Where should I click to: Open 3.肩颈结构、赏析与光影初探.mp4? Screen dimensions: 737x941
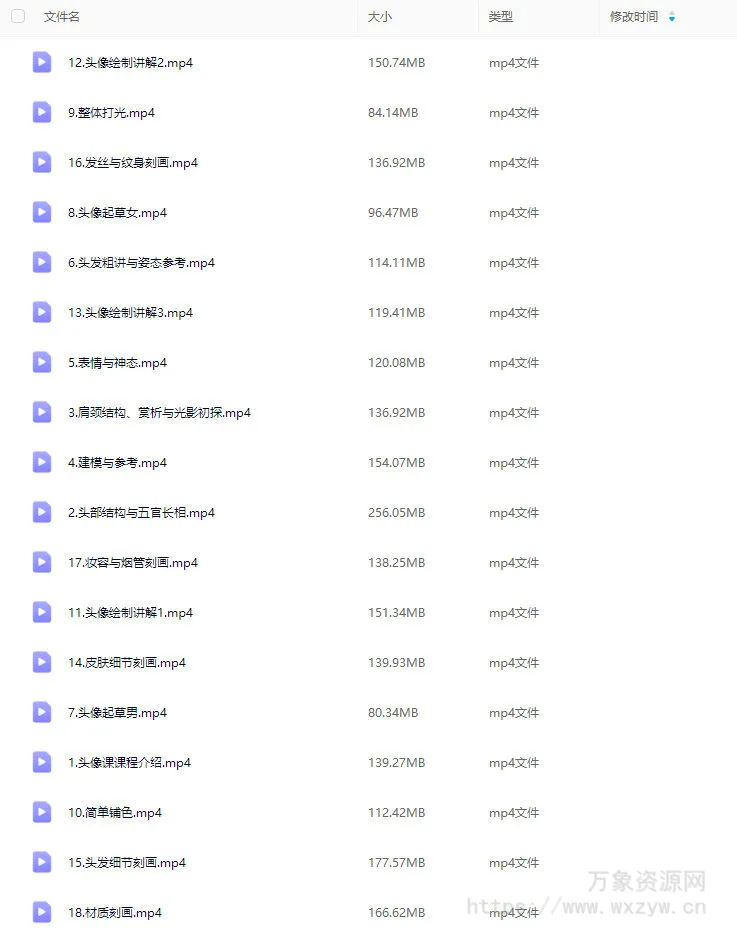160,413
